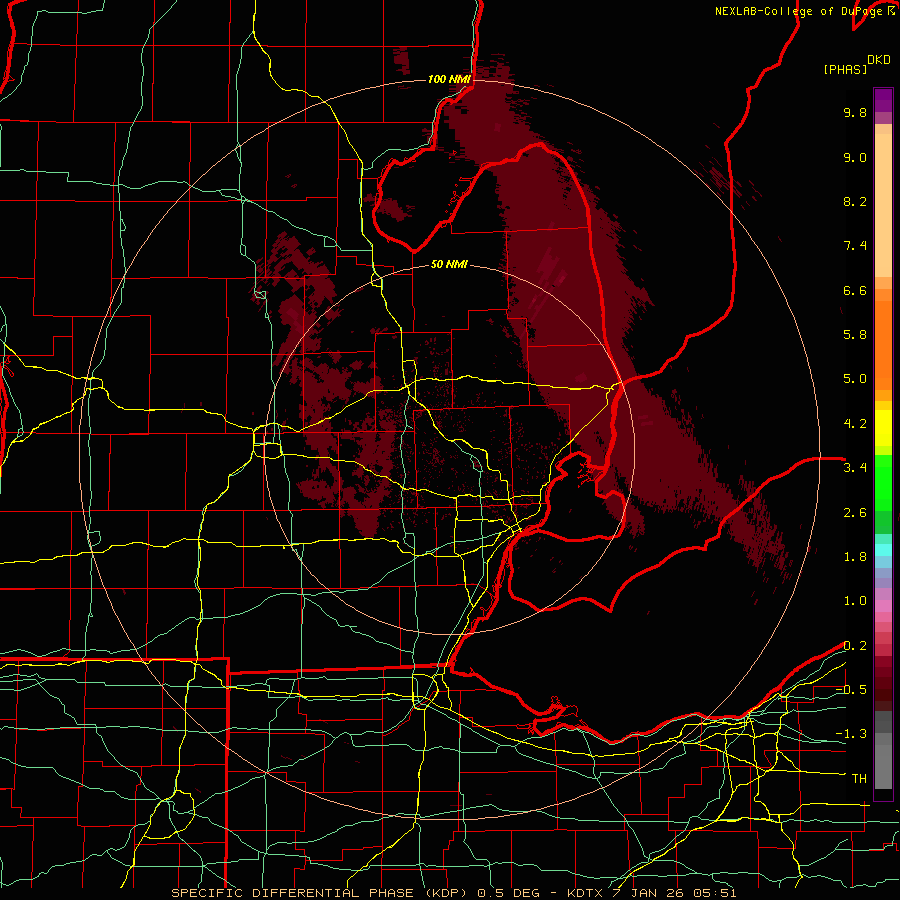Click the 2.6 legend value
The height and width of the screenshot is (900, 900).
tap(855, 513)
